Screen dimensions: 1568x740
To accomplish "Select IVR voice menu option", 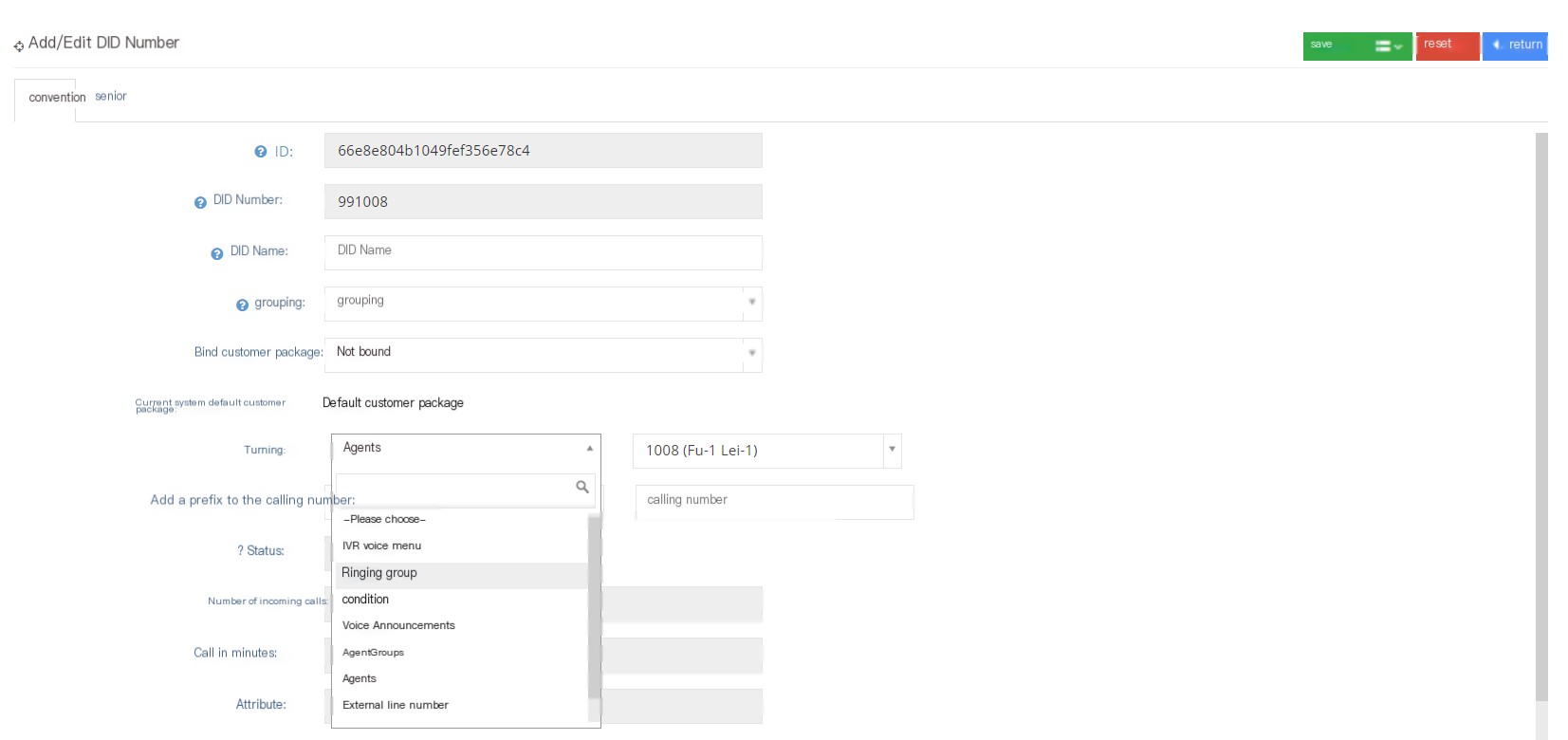I will click(x=462, y=546).
